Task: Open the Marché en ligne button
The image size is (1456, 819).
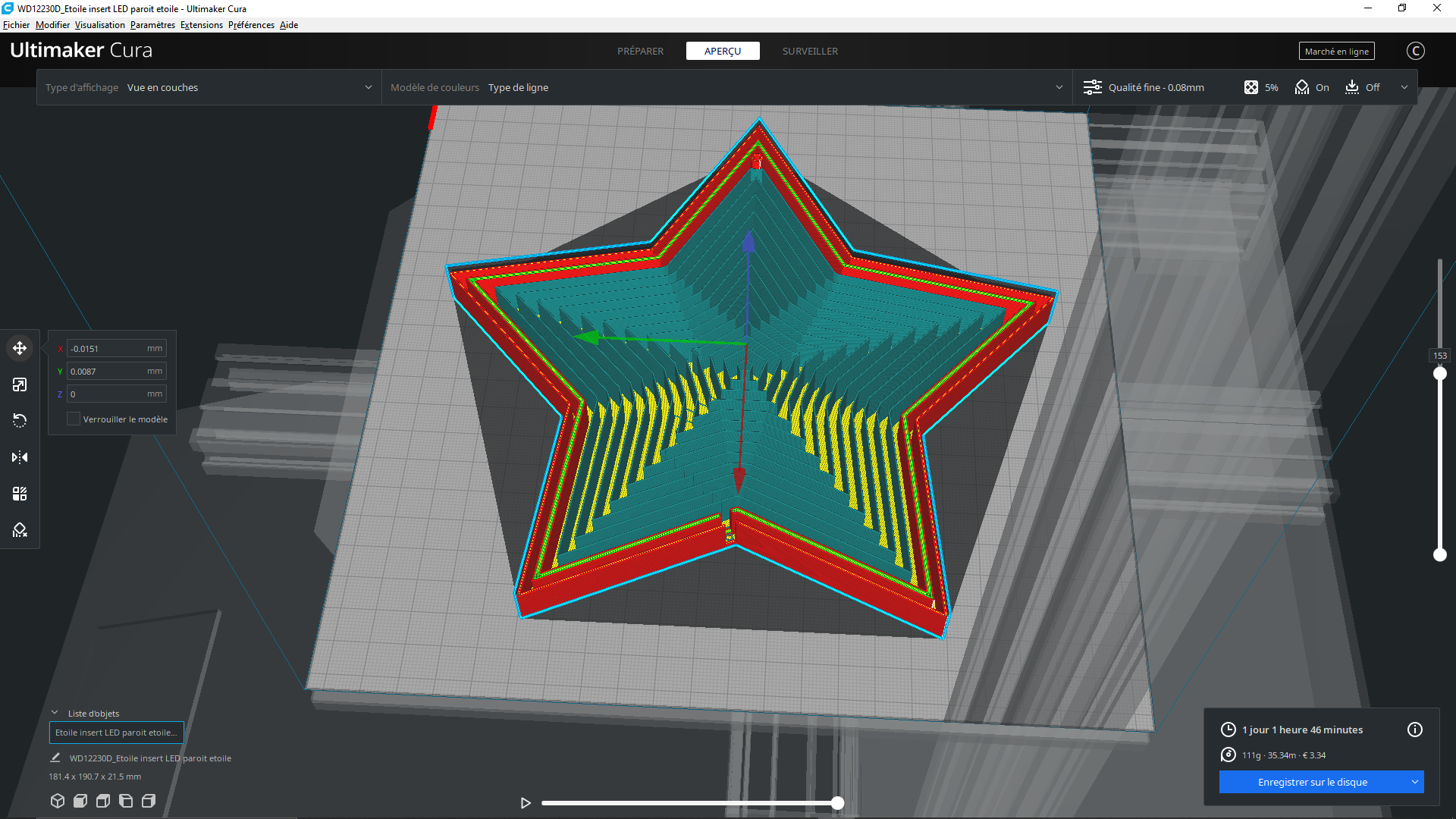Action: [1336, 52]
